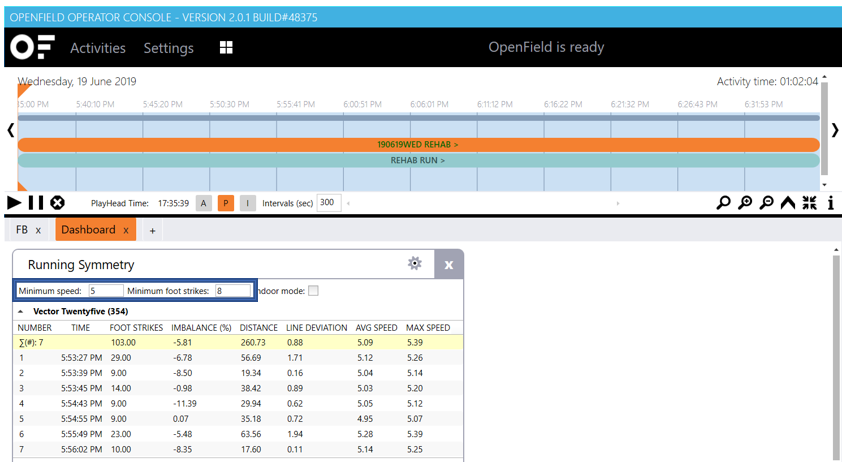Switch to the FB tab
The width and height of the screenshot is (842, 468).
[x=21, y=230]
